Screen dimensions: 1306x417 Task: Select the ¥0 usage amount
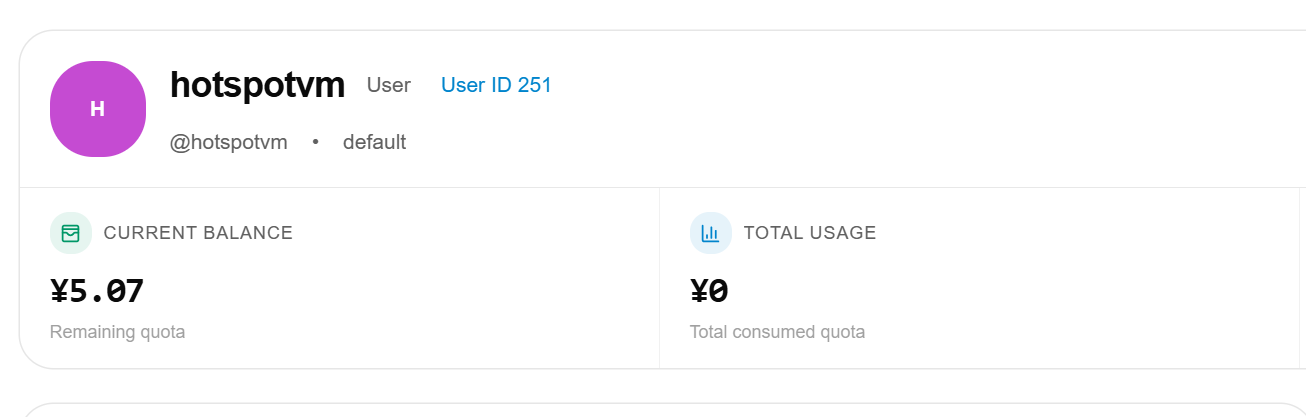point(709,291)
